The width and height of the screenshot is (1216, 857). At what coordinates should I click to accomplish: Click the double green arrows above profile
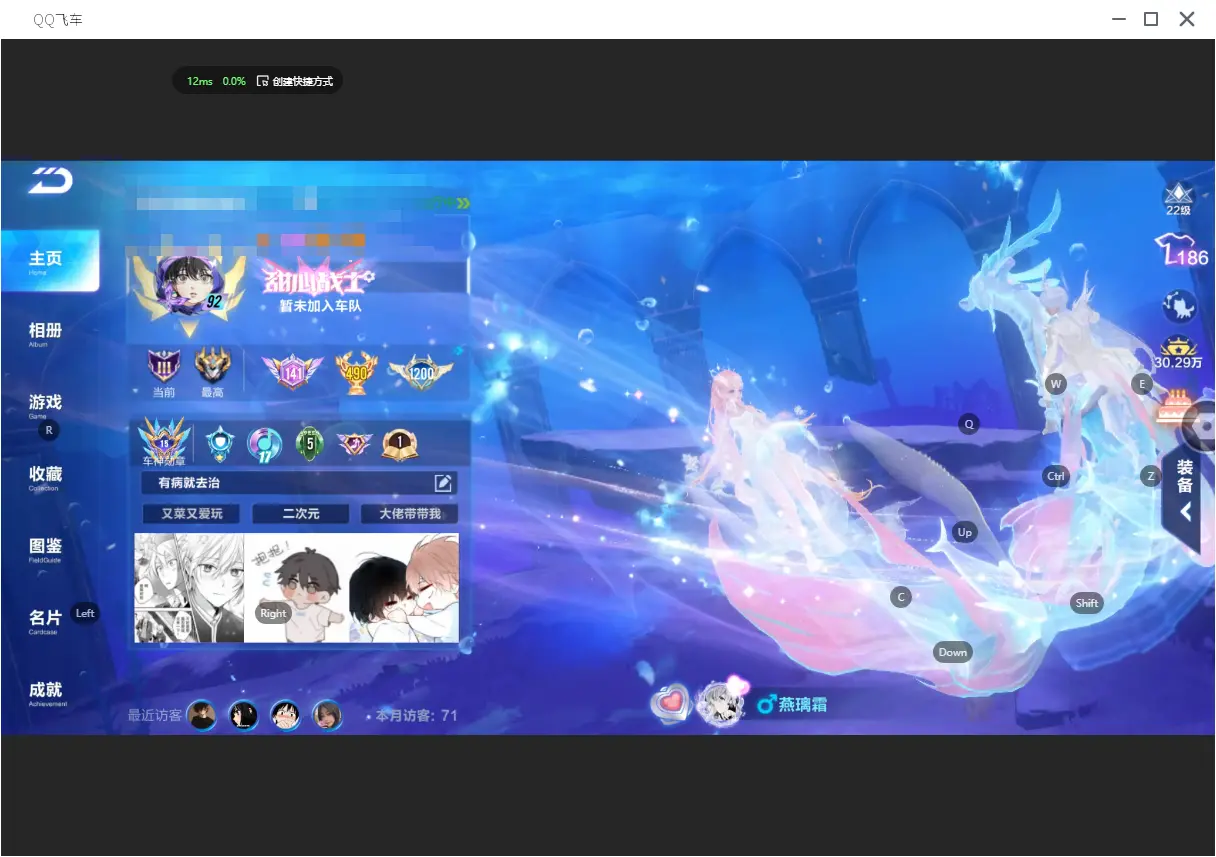coord(463,203)
